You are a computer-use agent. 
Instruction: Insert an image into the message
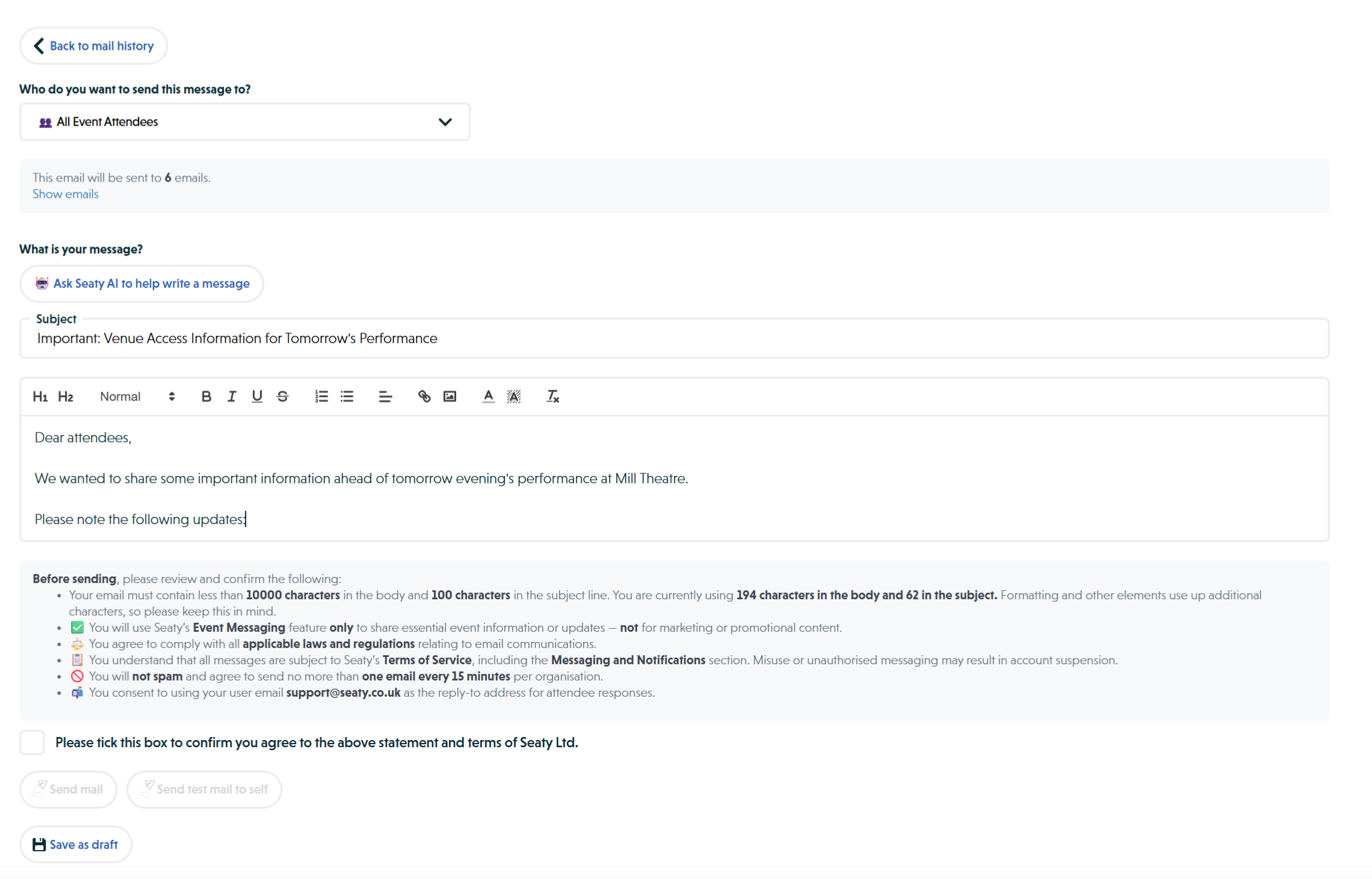450,396
